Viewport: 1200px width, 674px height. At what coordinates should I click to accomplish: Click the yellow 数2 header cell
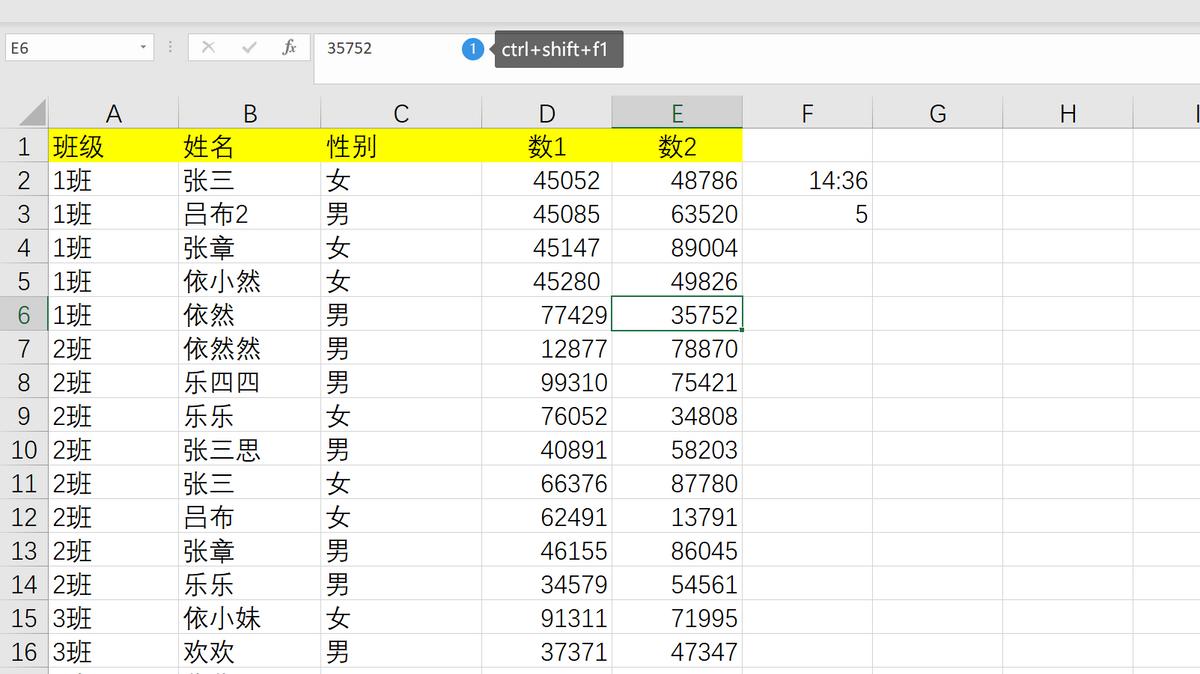[677, 146]
